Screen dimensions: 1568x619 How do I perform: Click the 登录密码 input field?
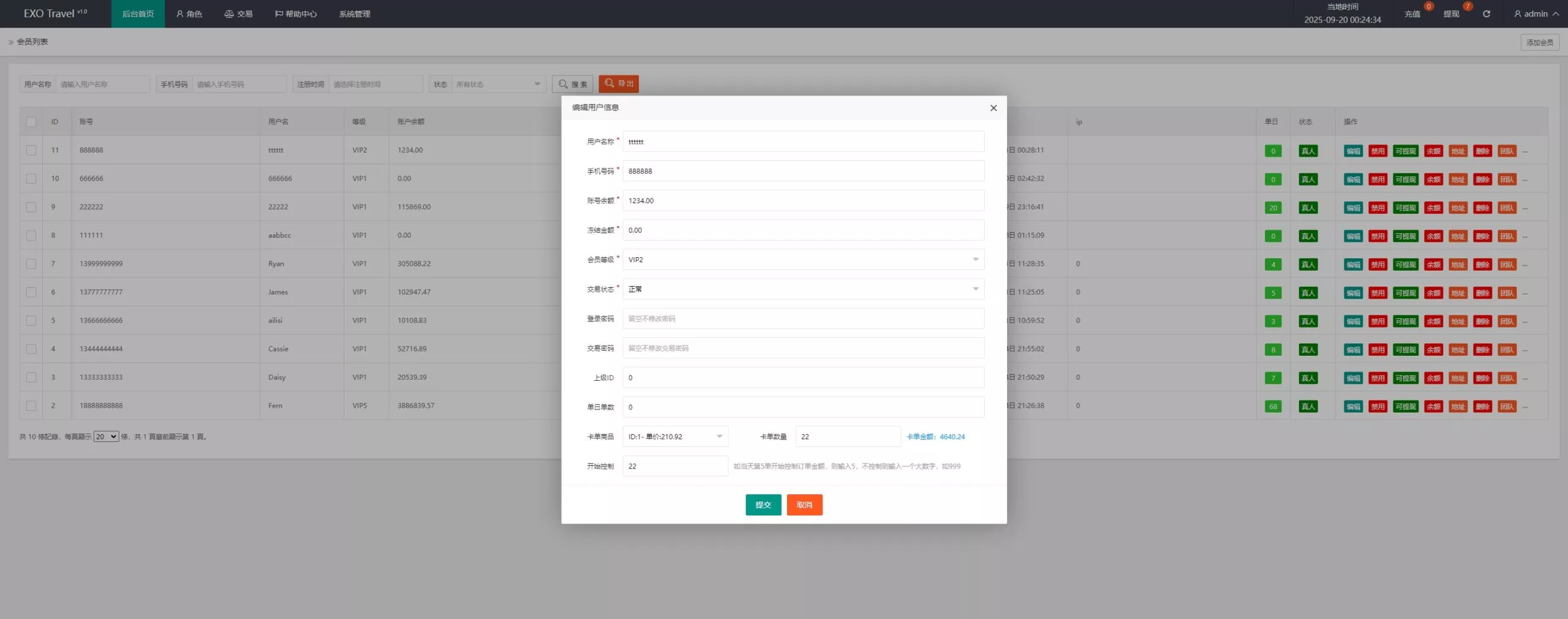pos(803,318)
